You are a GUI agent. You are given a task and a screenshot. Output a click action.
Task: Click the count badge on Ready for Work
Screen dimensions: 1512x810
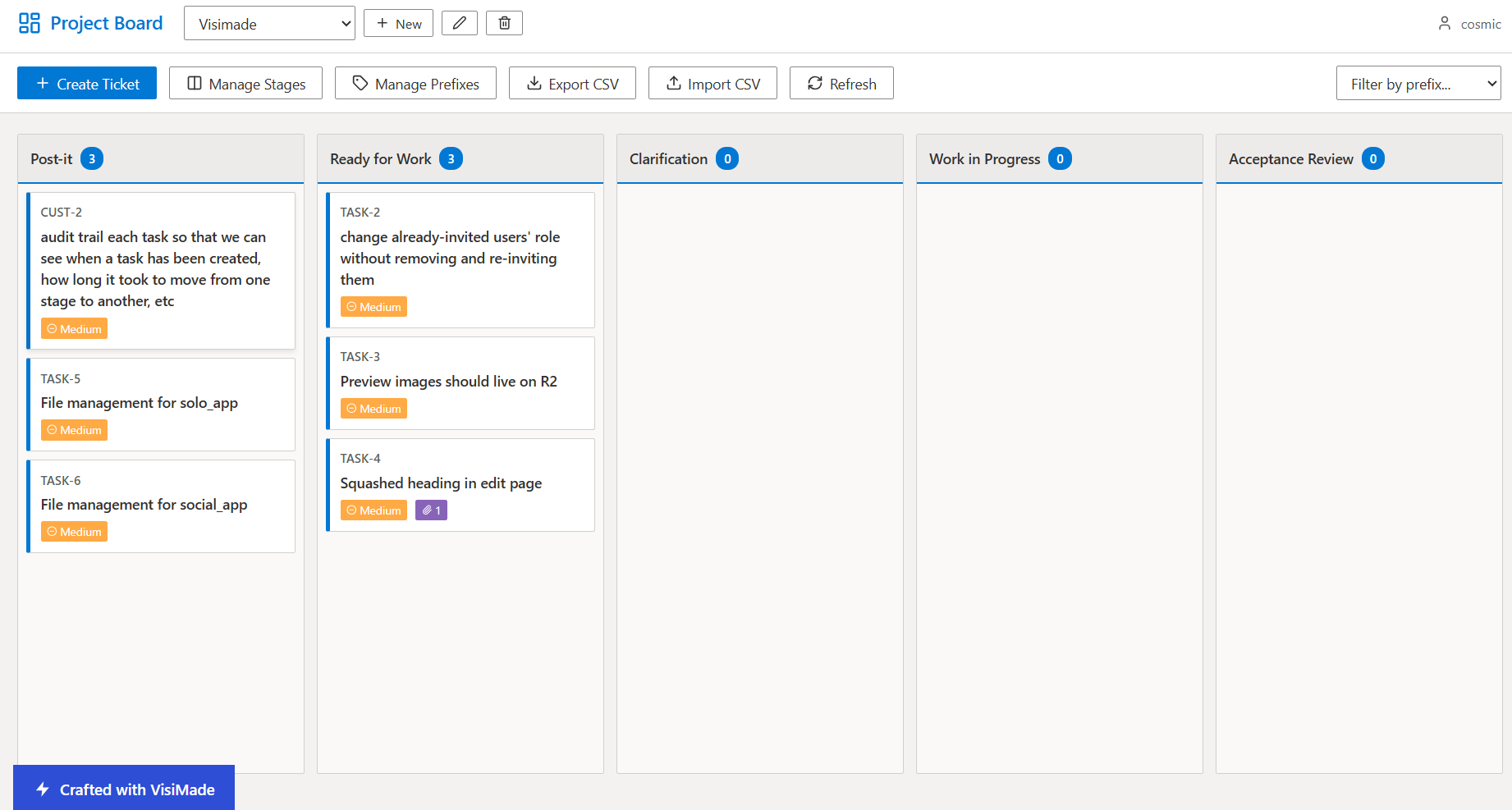[x=451, y=158]
